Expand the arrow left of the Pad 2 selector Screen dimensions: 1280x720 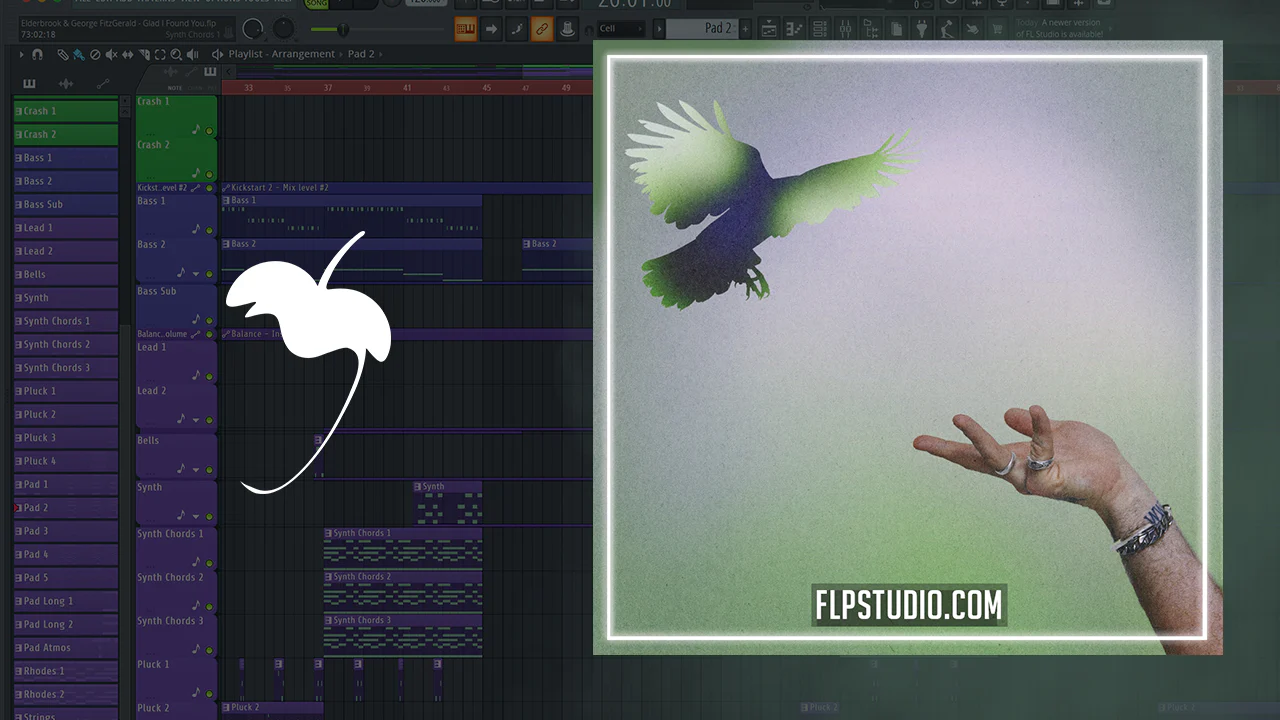click(661, 29)
